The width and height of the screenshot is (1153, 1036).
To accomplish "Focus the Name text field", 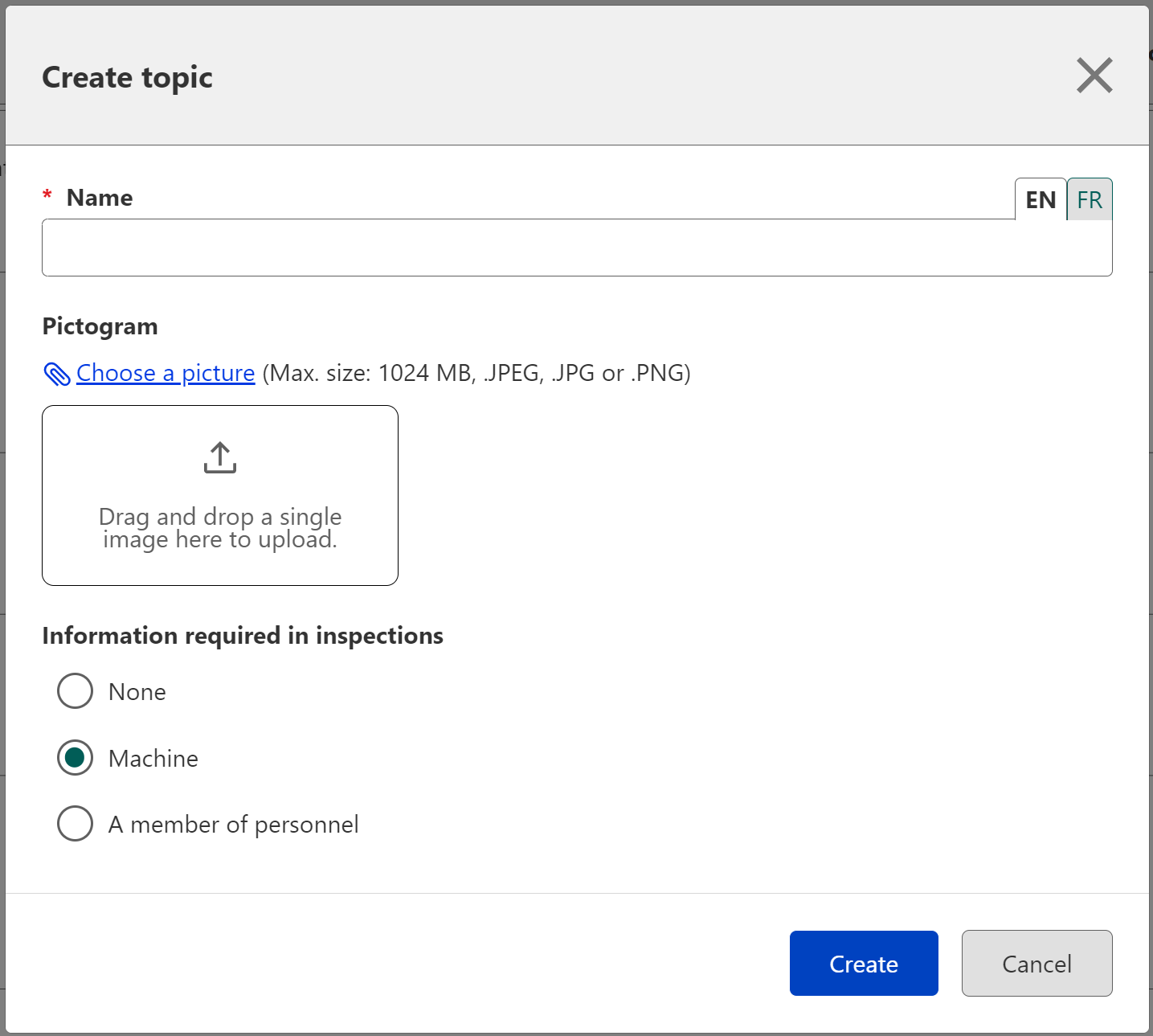I will tap(577, 248).
